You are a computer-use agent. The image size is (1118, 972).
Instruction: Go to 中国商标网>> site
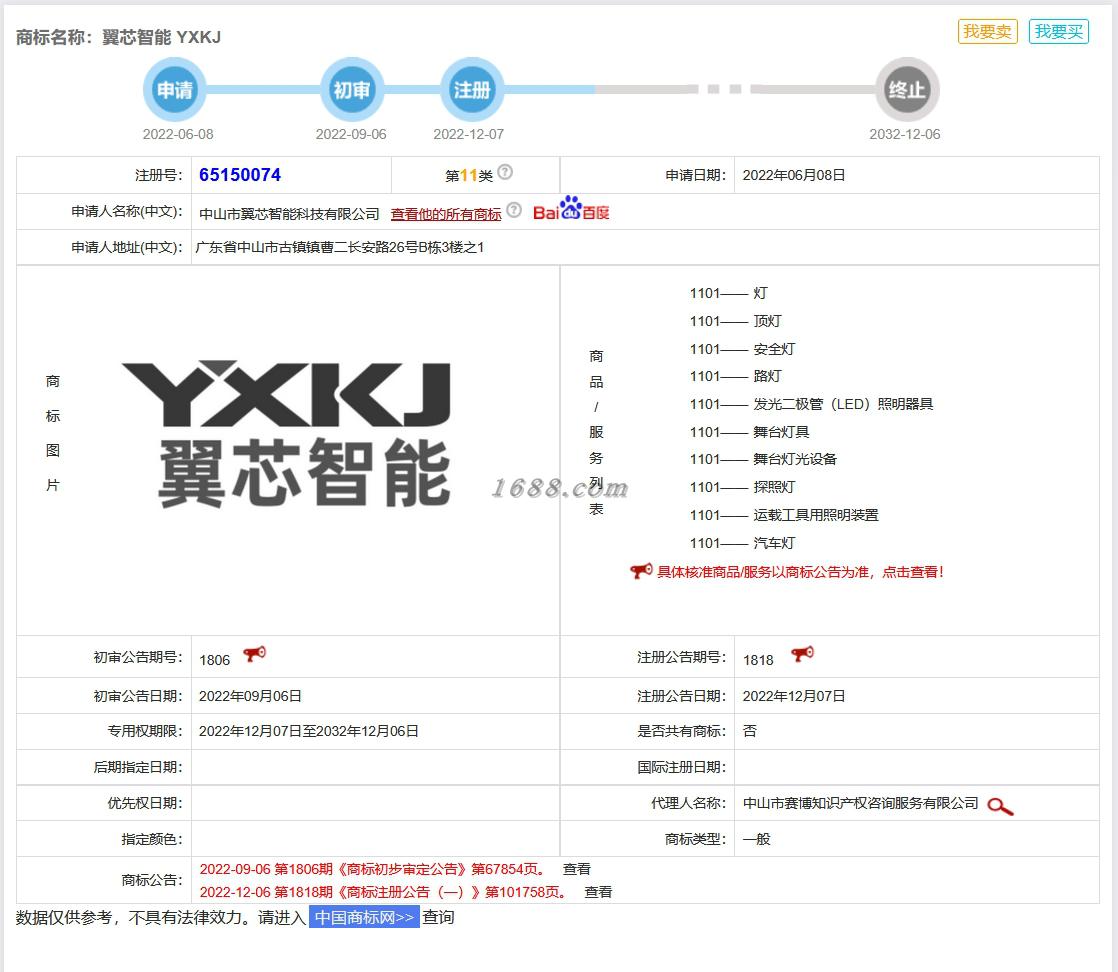pos(364,917)
